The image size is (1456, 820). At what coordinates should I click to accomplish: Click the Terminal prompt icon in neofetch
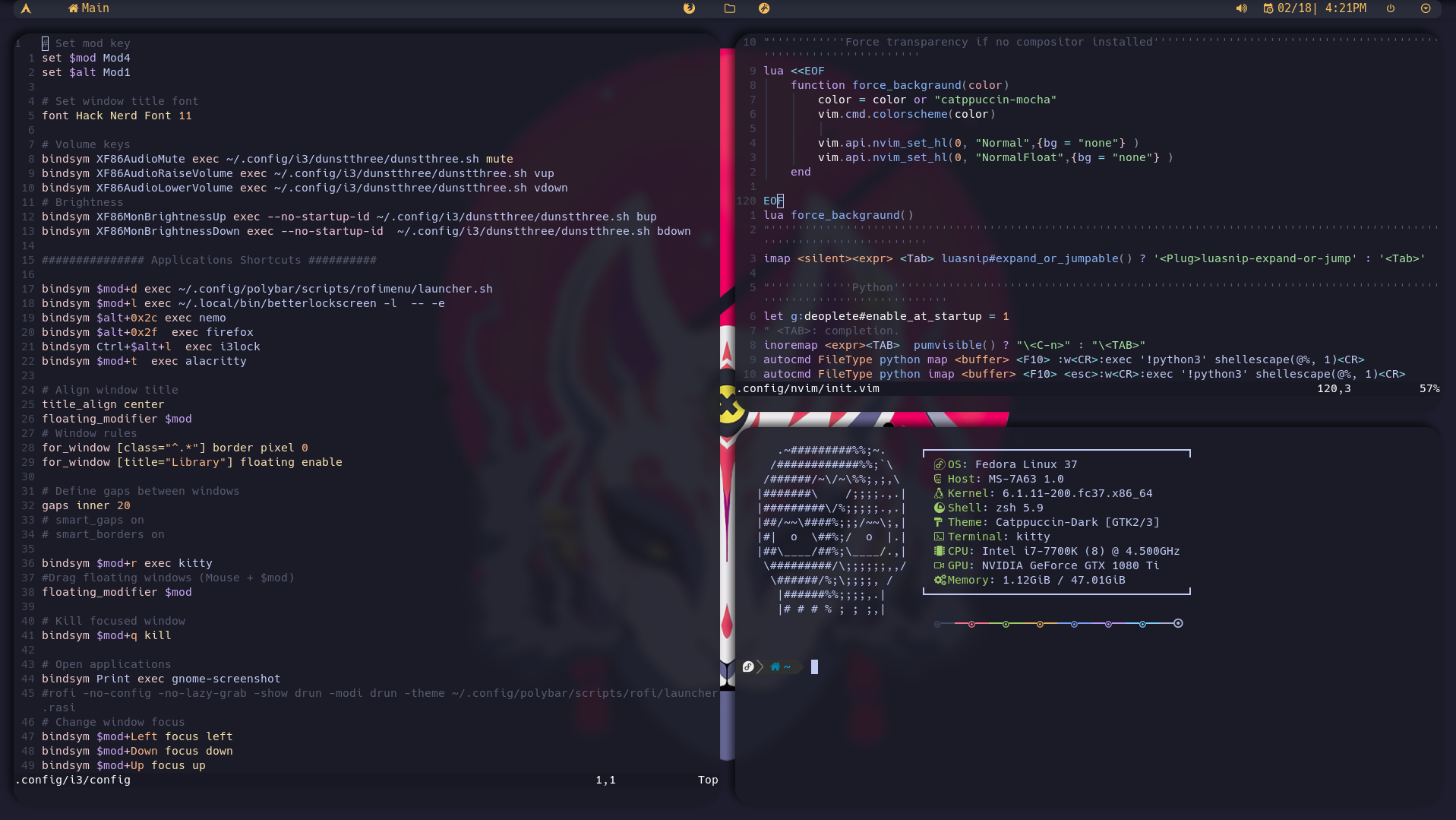tap(939, 537)
